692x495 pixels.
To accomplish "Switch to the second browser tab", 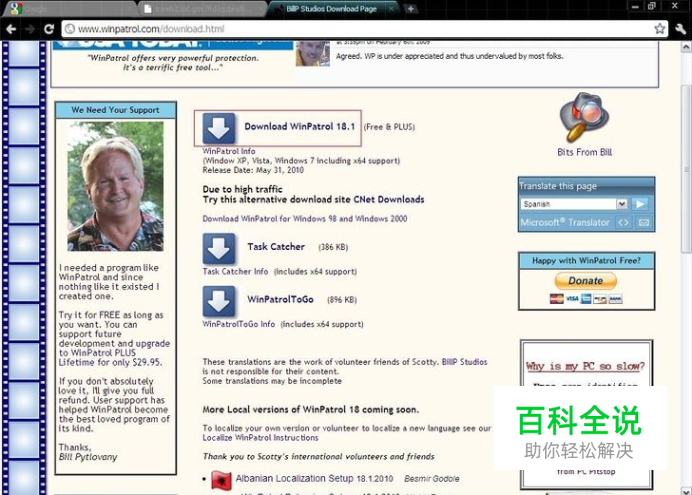I will 203,9.
